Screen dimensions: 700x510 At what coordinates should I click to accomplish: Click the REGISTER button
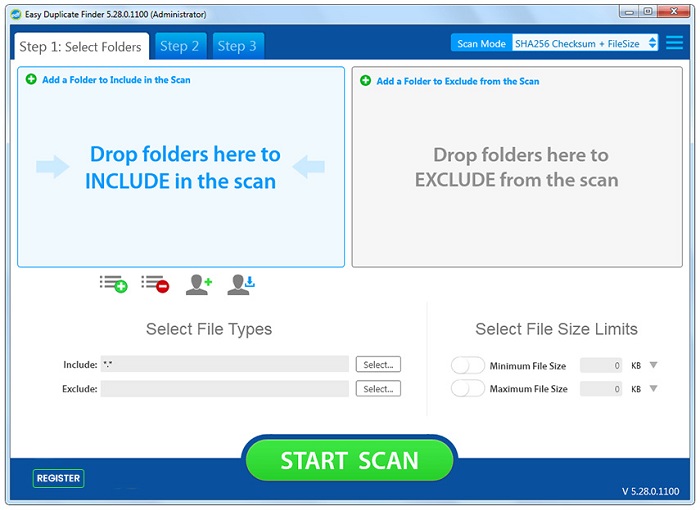pyautogui.click(x=58, y=478)
